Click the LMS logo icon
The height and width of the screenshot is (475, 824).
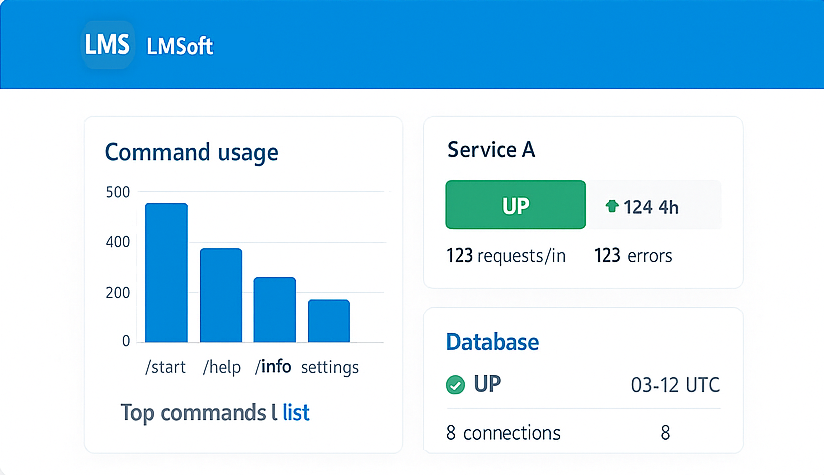pos(107,46)
